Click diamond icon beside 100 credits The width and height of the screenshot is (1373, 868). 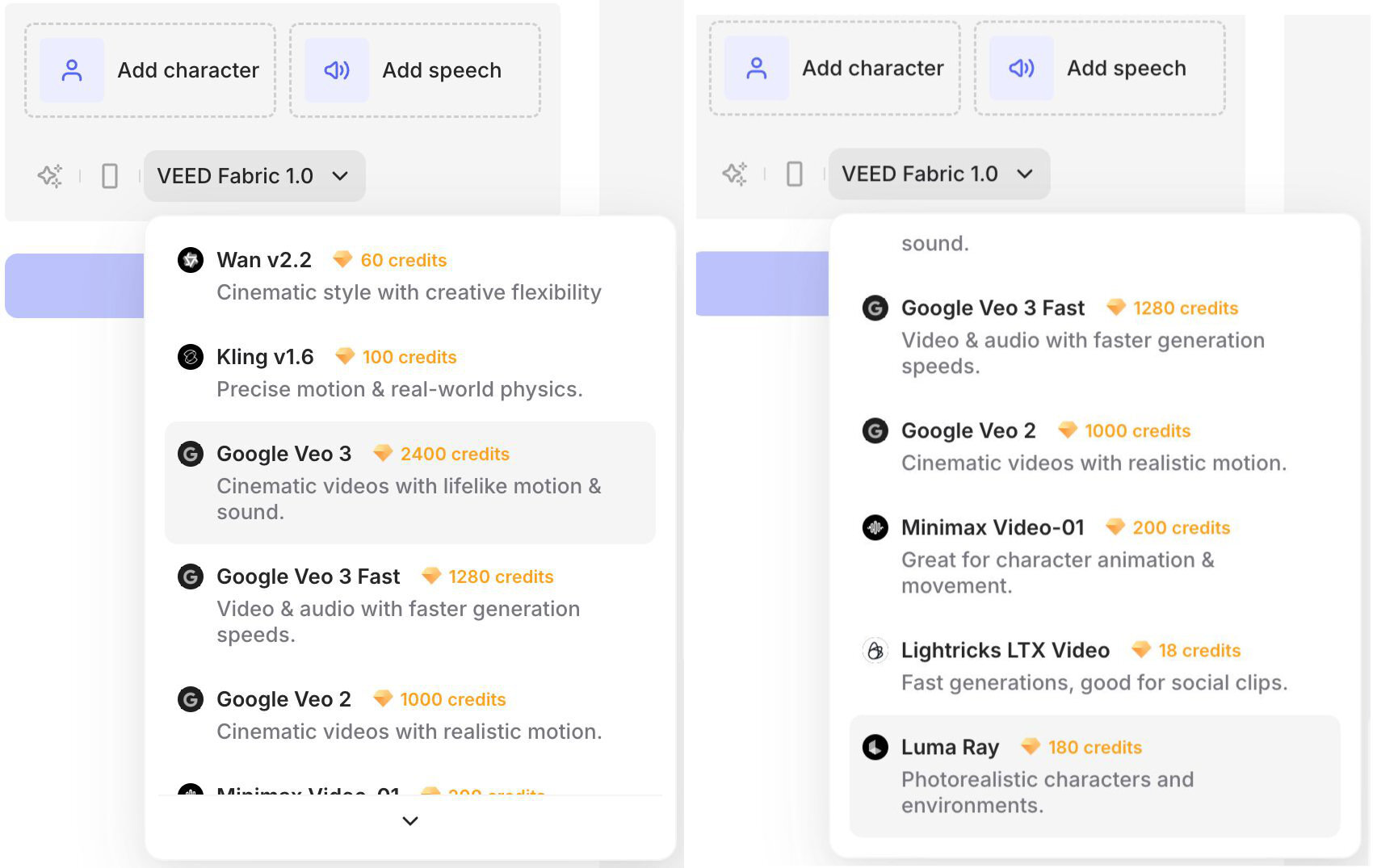[x=345, y=356]
